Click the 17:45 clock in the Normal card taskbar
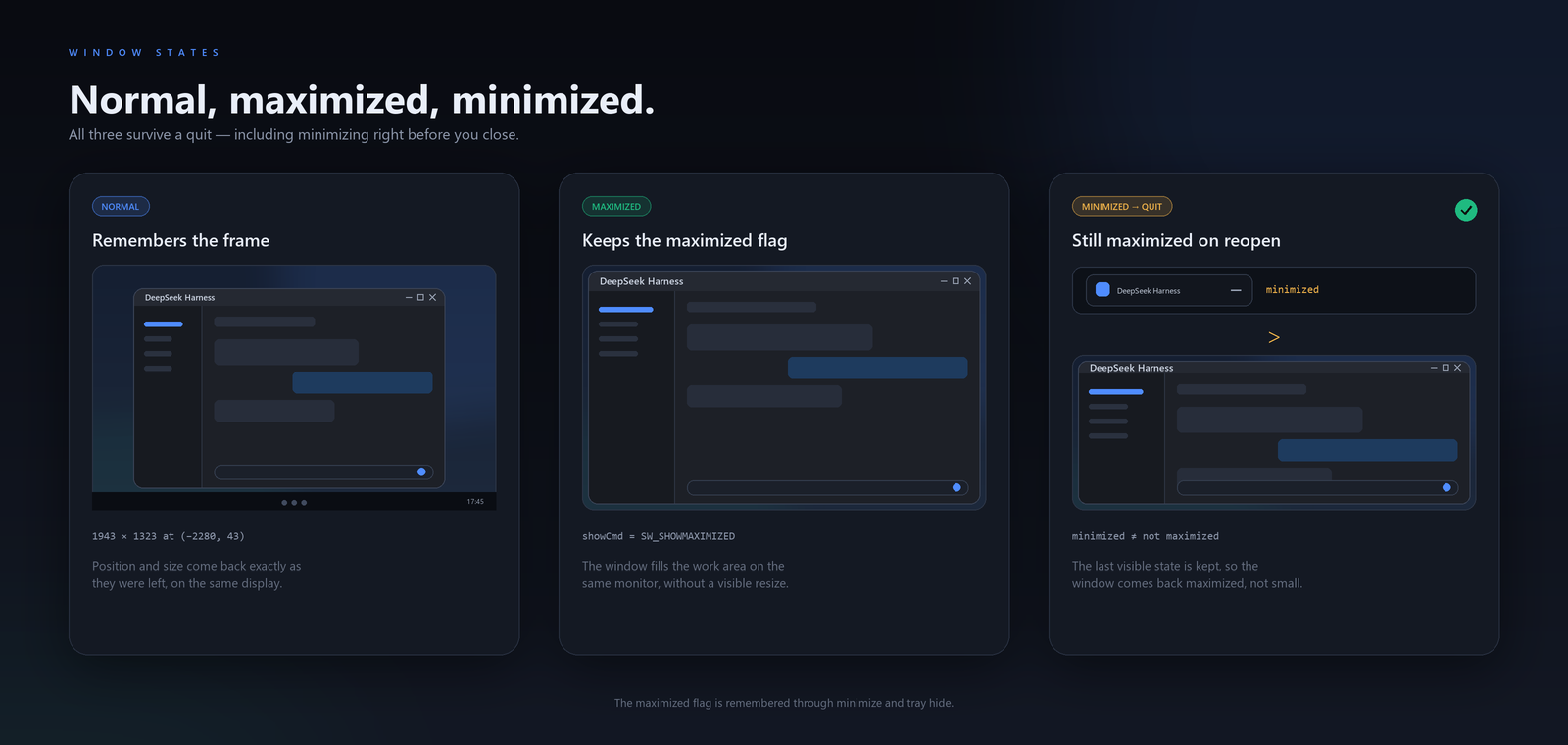The height and width of the screenshot is (745, 1568). pos(475,502)
